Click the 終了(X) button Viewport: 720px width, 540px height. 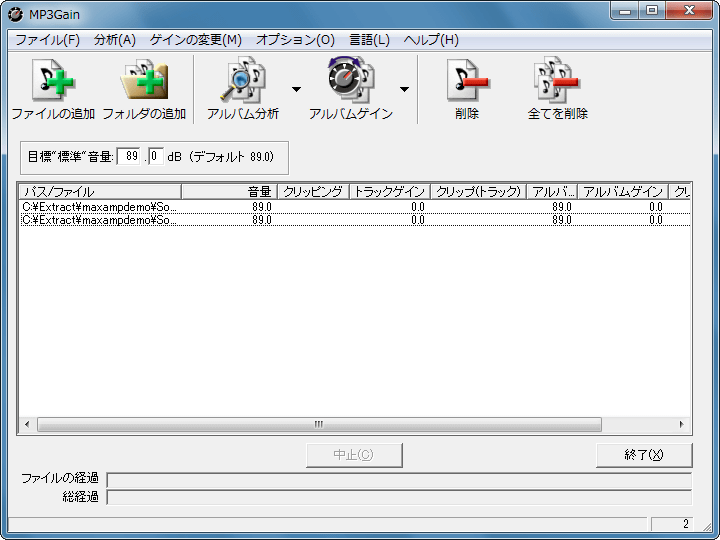644,455
